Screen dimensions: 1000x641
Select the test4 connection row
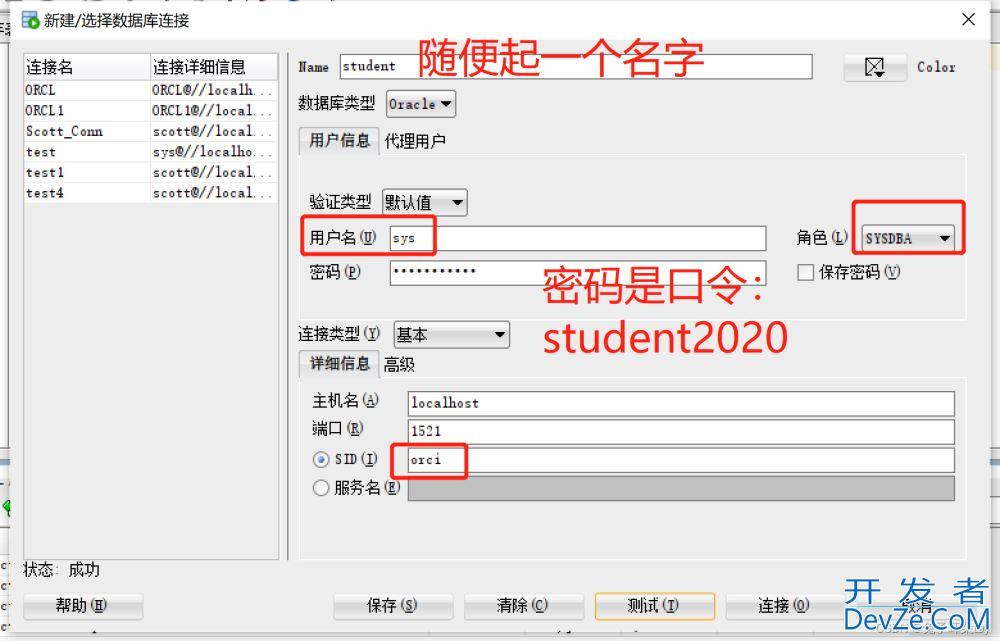click(x=151, y=193)
